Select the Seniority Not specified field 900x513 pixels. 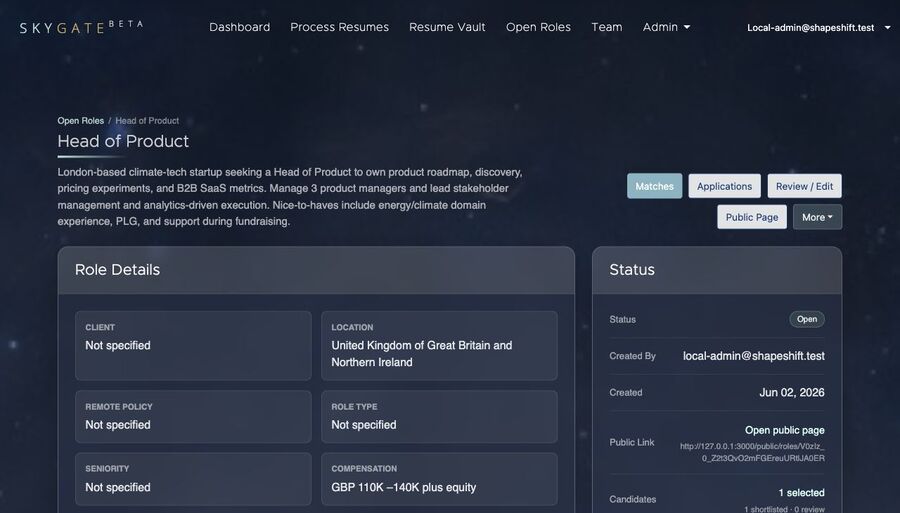click(193, 479)
